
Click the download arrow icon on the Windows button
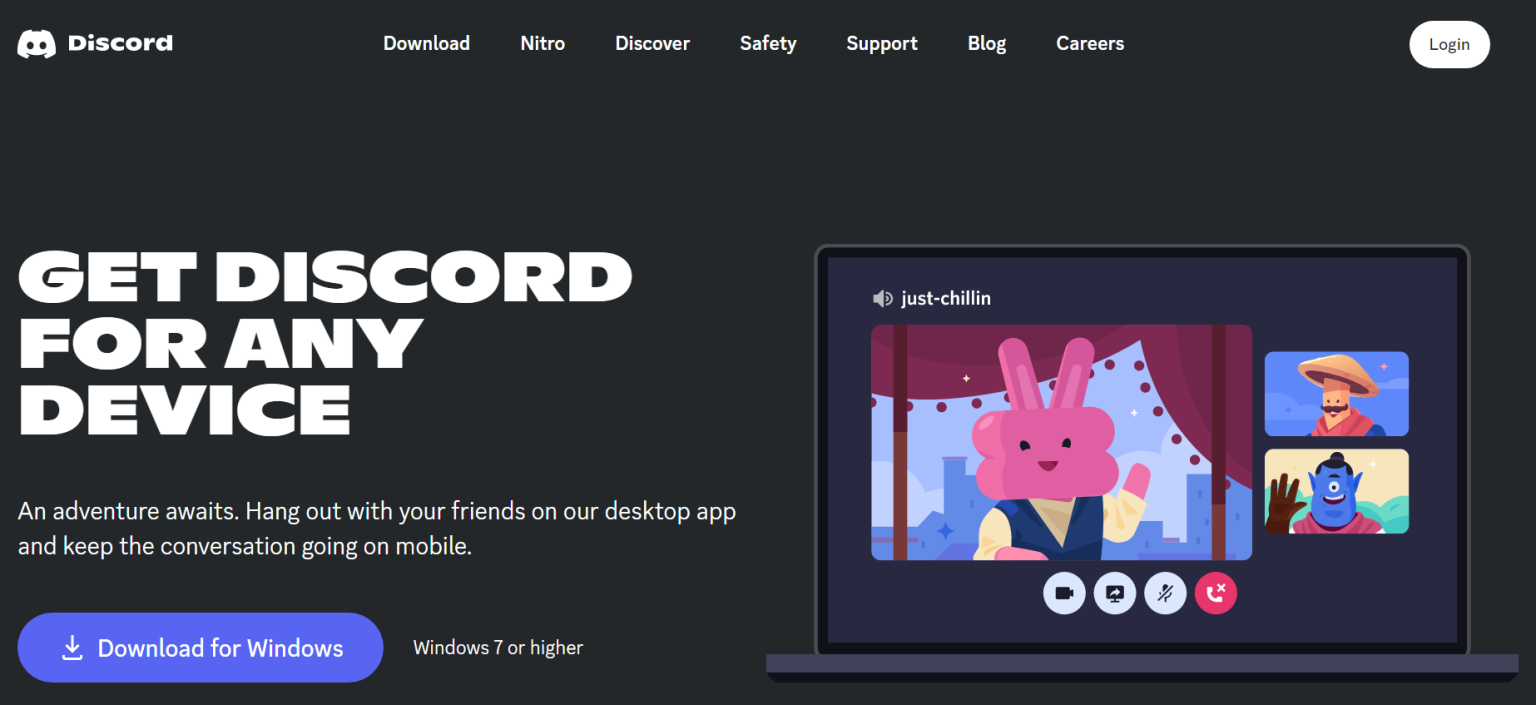tap(72, 648)
